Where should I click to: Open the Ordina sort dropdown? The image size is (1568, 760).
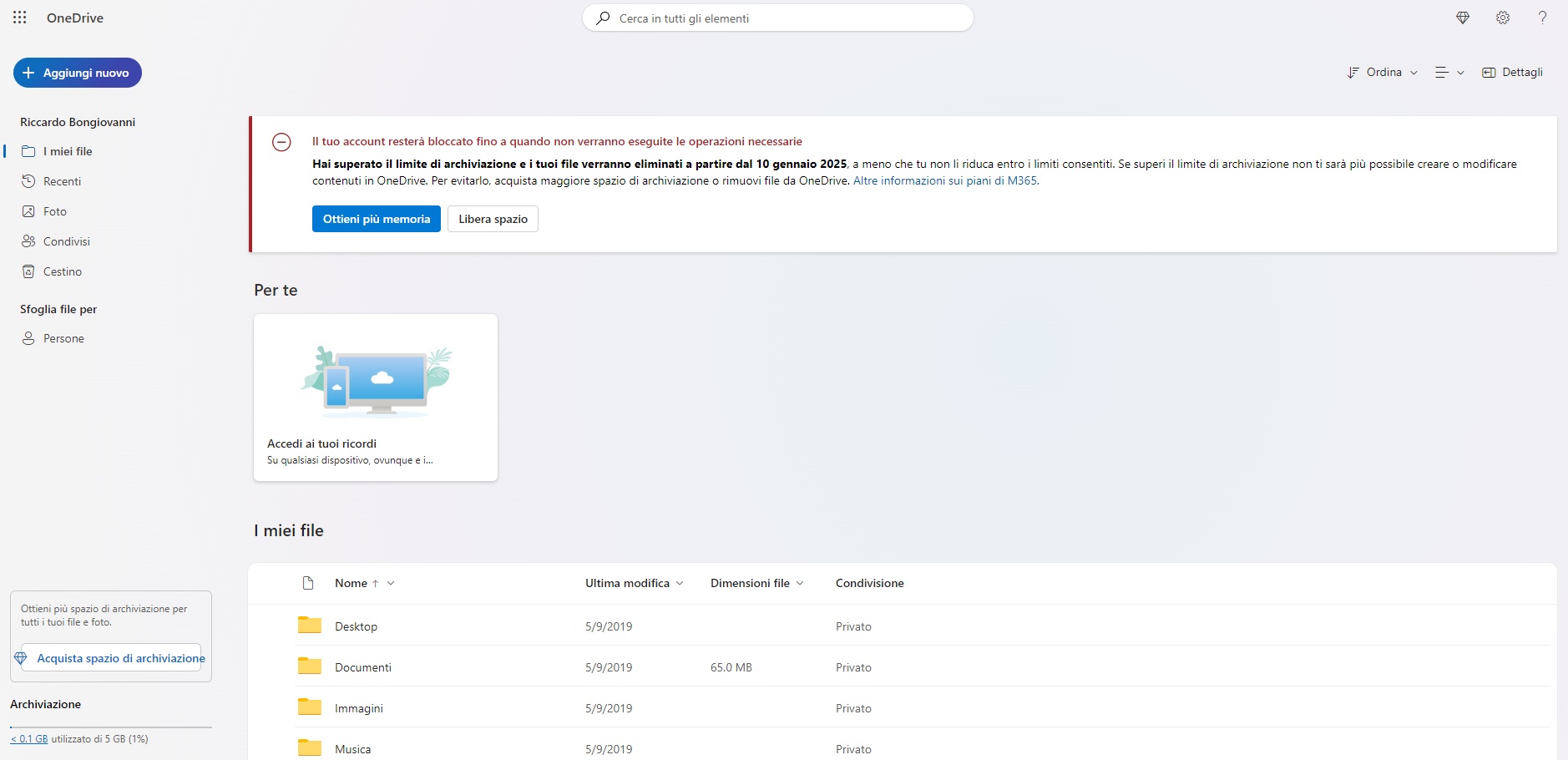pos(1383,73)
